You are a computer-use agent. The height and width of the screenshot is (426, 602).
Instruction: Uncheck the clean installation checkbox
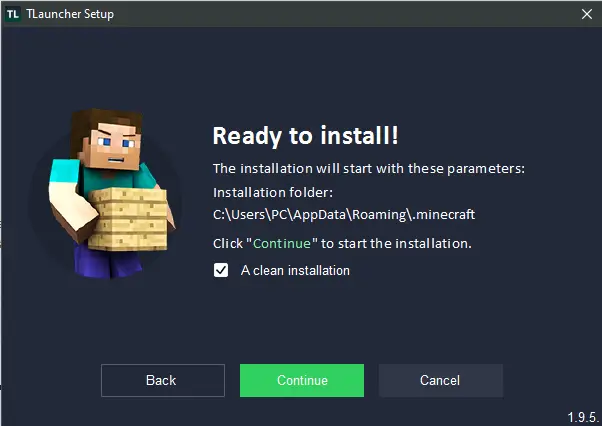pos(221,270)
